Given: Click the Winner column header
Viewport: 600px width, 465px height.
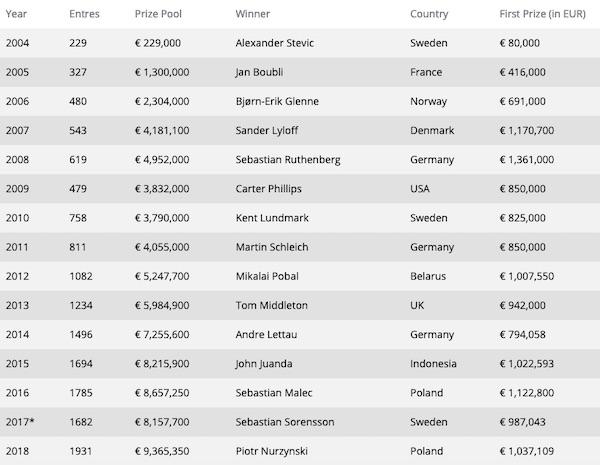Looking at the screenshot, I should [253, 14].
